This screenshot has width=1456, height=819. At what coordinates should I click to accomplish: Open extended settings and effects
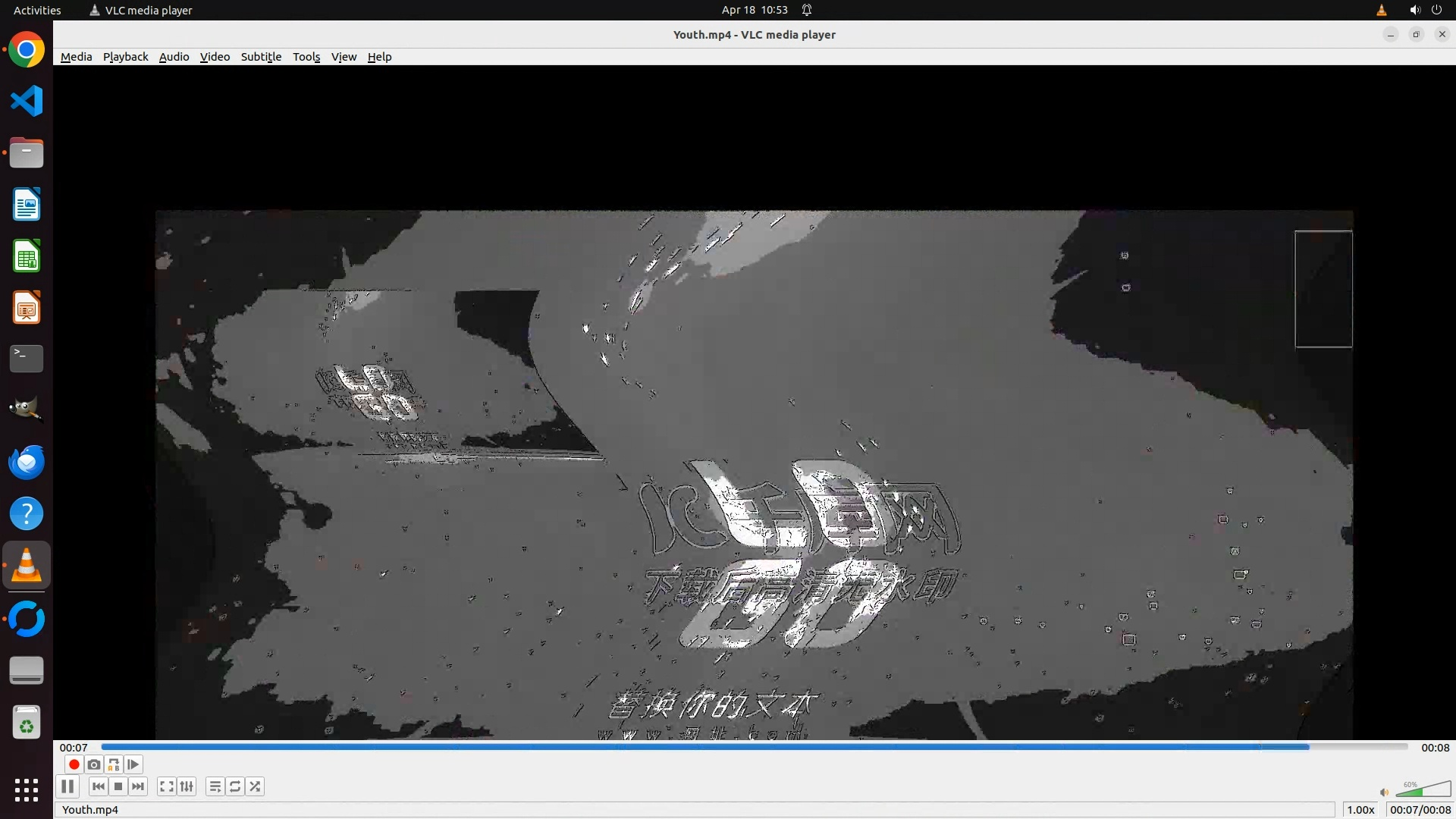(x=187, y=786)
